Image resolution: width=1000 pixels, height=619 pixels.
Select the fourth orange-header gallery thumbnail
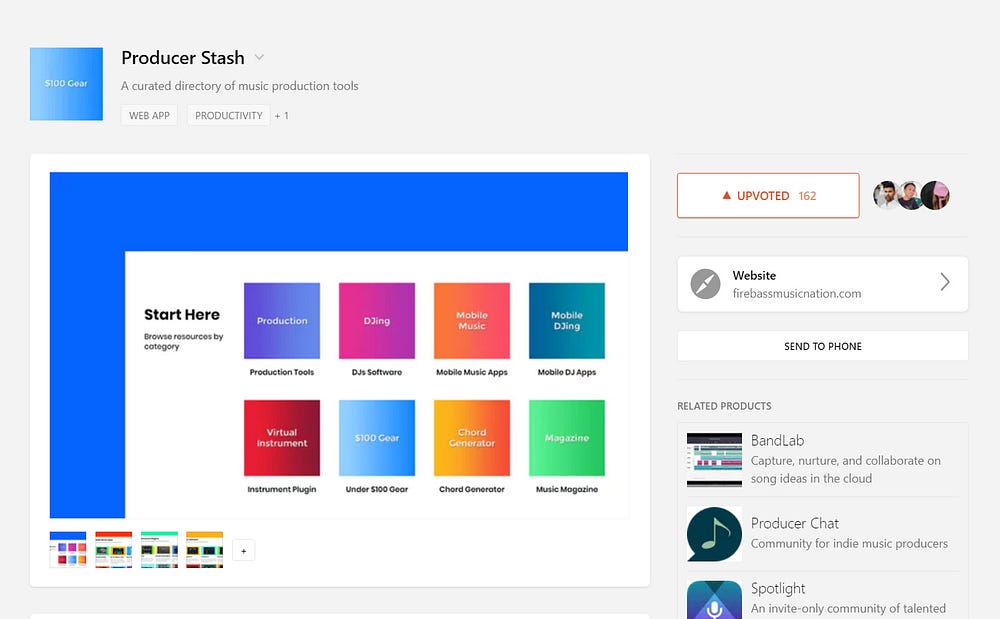pos(205,550)
